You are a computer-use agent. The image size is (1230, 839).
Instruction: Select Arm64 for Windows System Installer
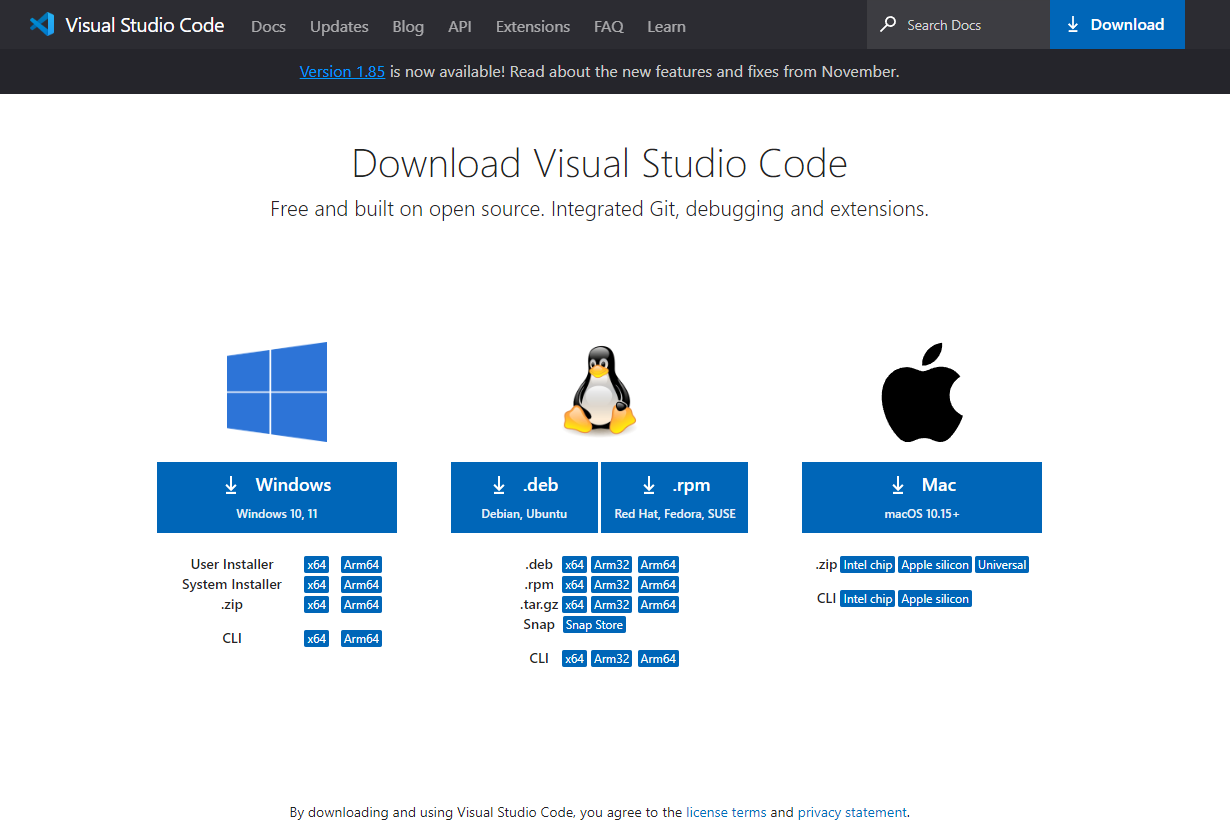(361, 585)
